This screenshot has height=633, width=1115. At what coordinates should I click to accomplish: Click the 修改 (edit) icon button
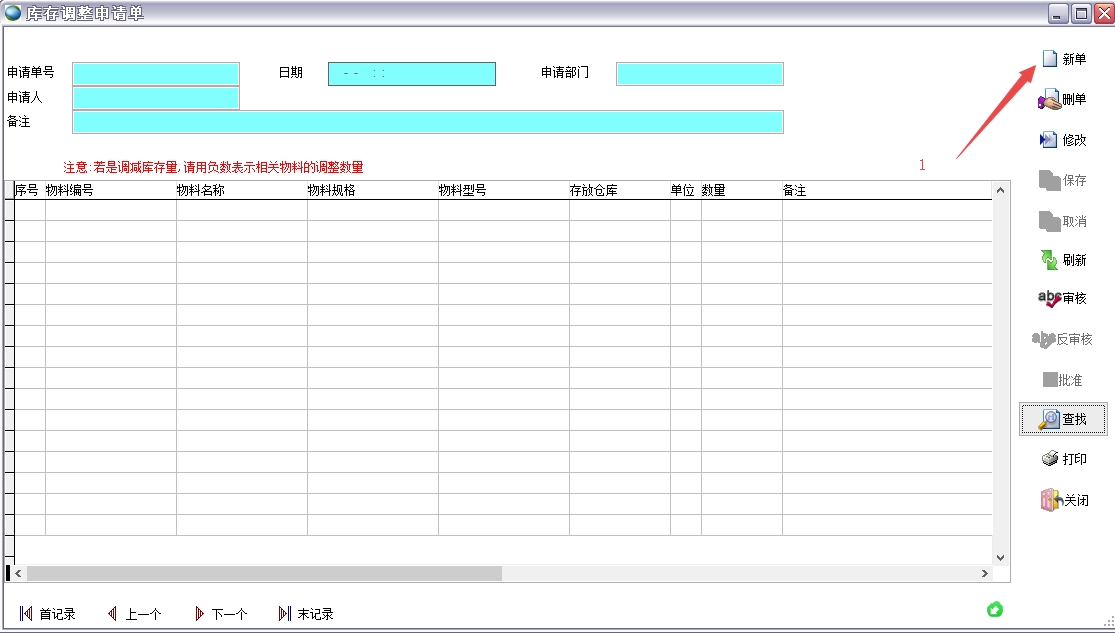click(x=1049, y=140)
